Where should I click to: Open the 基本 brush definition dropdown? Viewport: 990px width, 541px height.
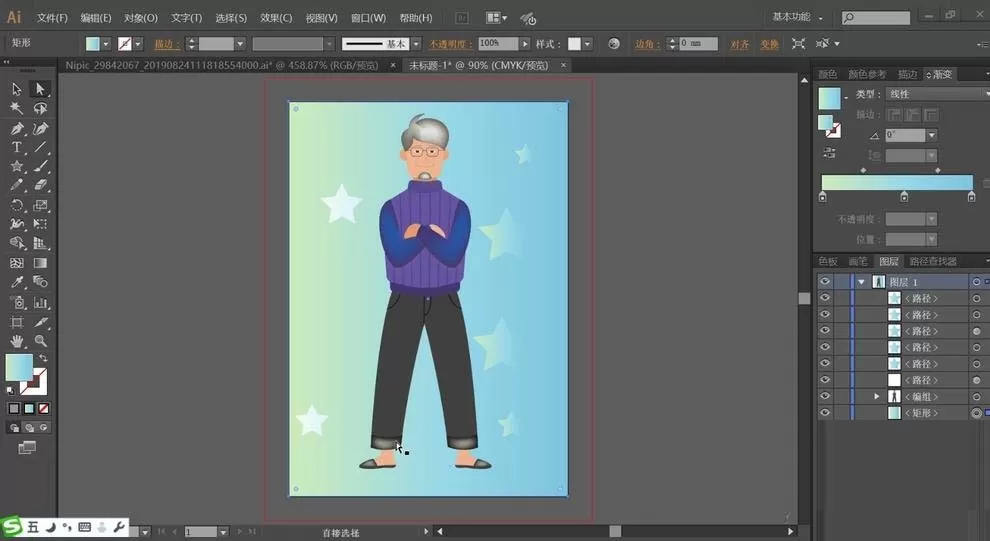[x=416, y=44]
